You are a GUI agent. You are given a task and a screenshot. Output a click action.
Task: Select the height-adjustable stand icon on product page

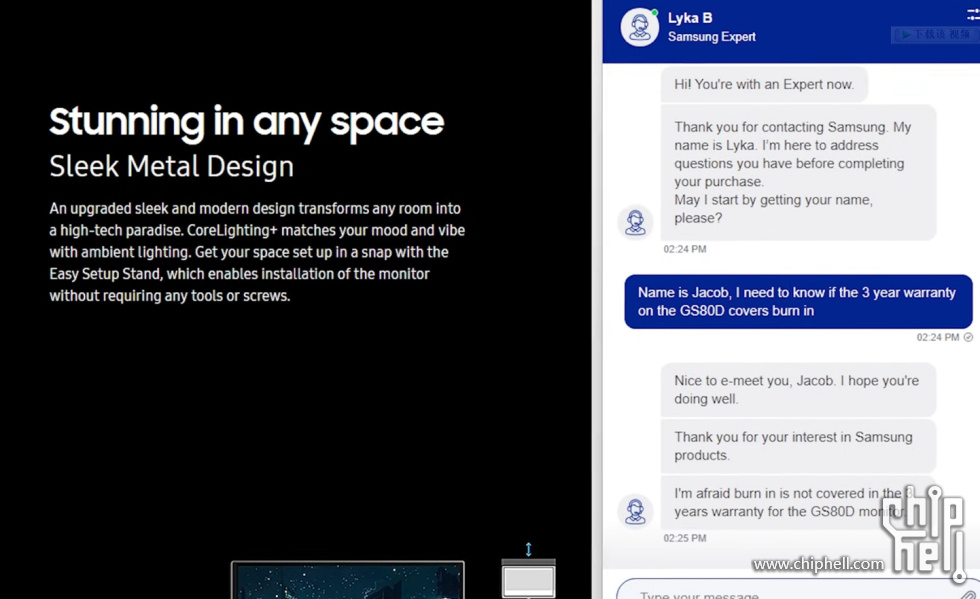coord(529,570)
